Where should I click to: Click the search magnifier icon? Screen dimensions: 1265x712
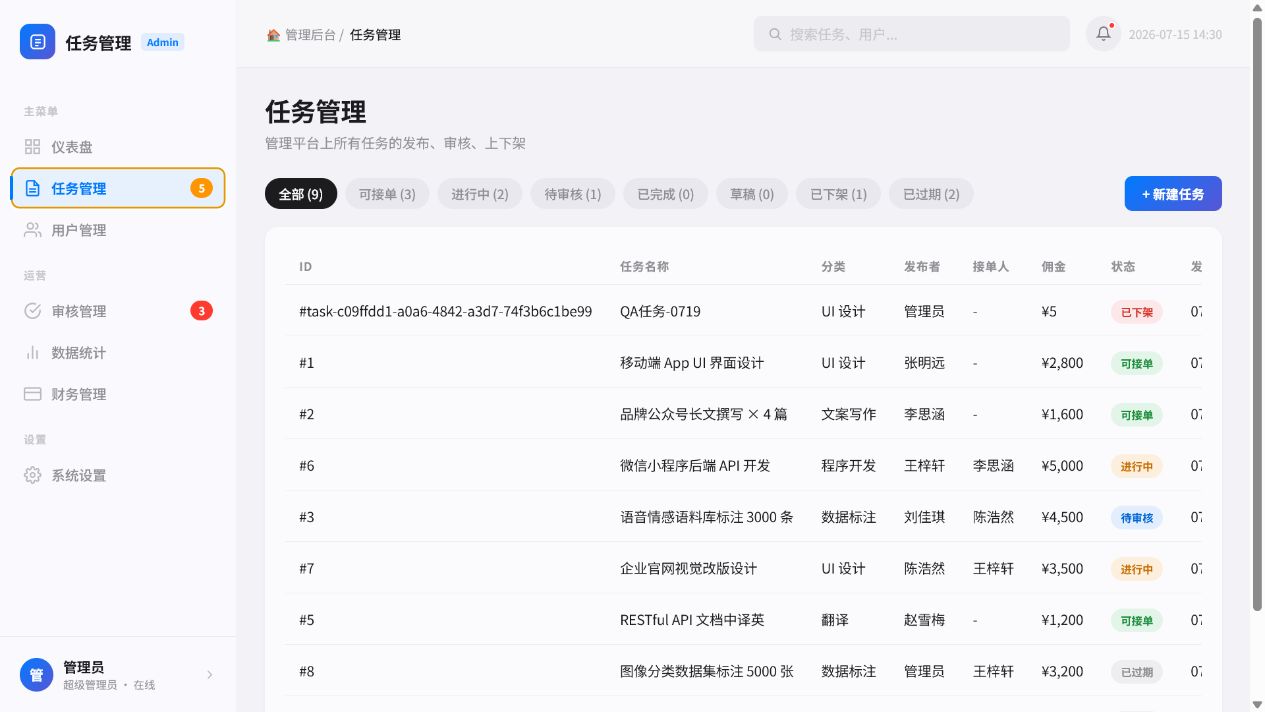[x=775, y=34]
